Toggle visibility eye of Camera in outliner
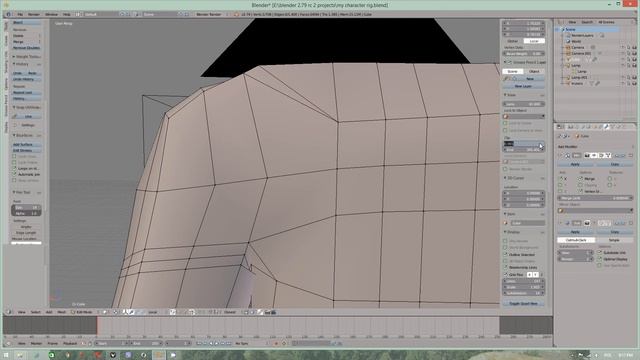The image size is (640, 360). 623,47
